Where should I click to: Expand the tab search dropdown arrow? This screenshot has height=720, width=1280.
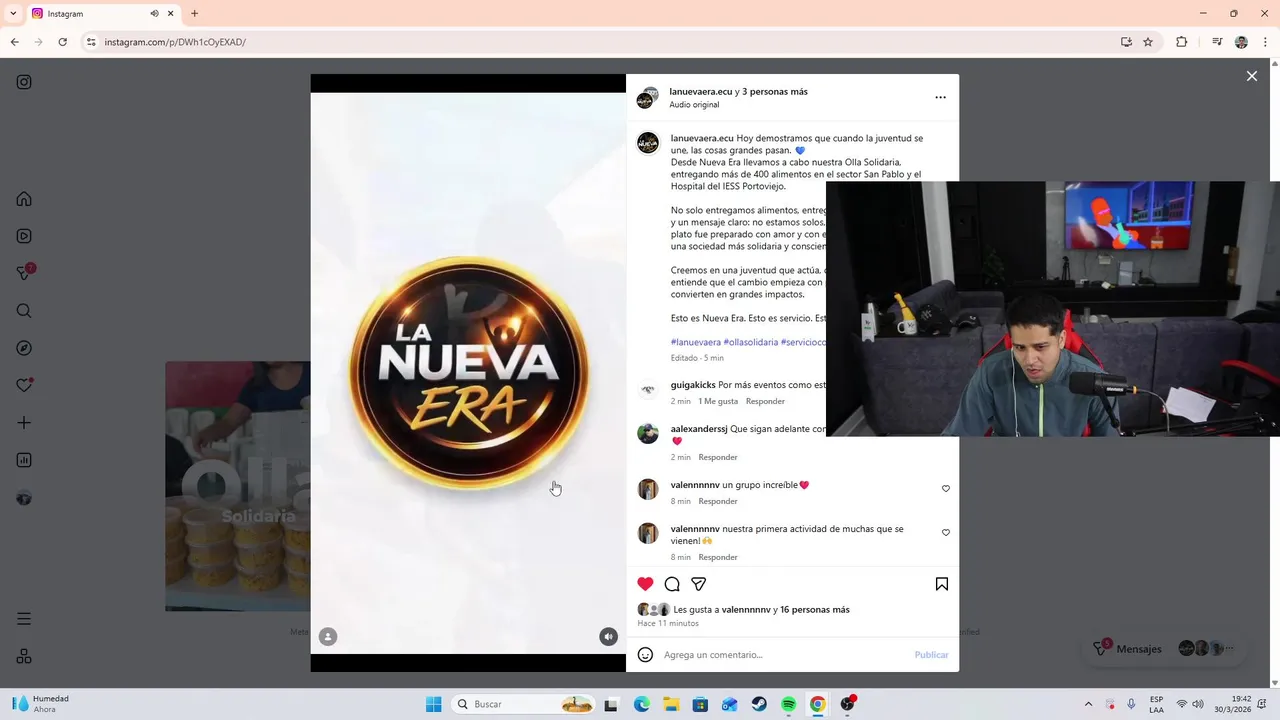(14, 13)
